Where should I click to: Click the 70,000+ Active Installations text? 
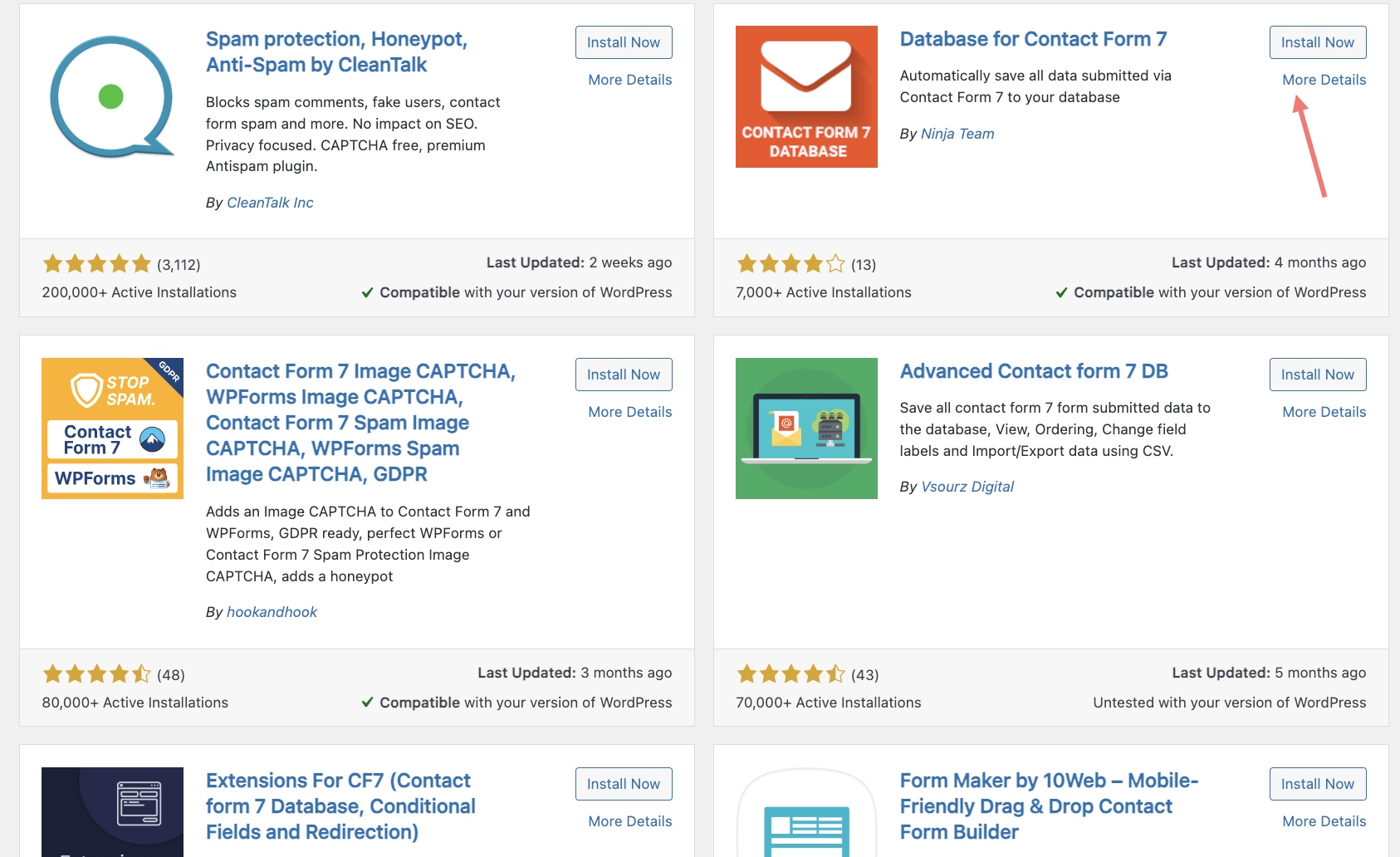[x=829, y=703]
